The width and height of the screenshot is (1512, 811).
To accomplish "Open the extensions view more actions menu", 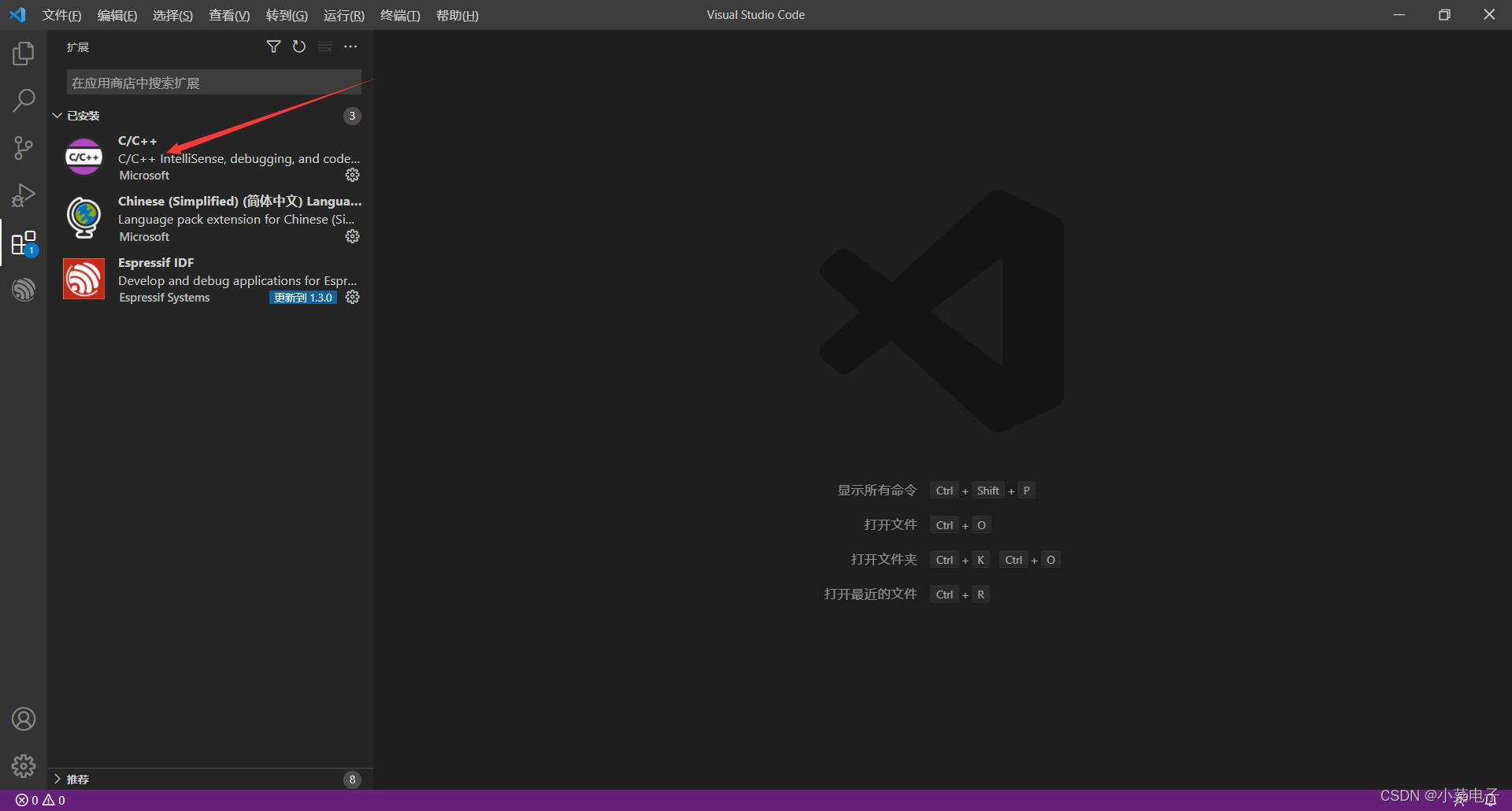I will click(350, 46).
